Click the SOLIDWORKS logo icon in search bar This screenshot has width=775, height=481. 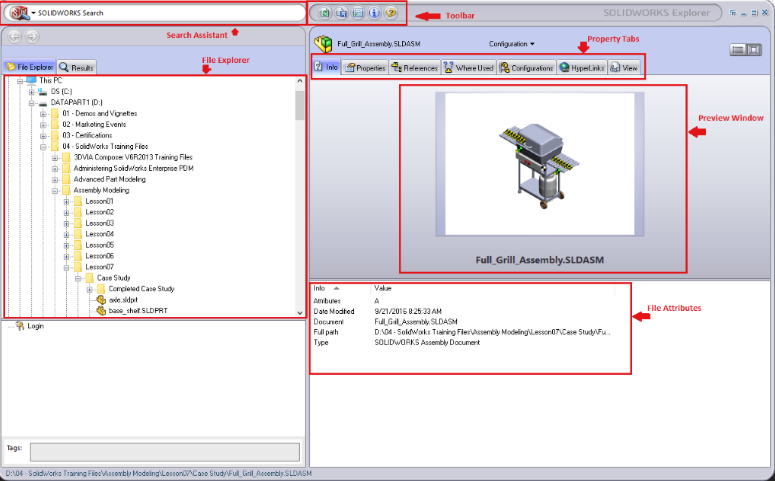[x=18, y=13]
